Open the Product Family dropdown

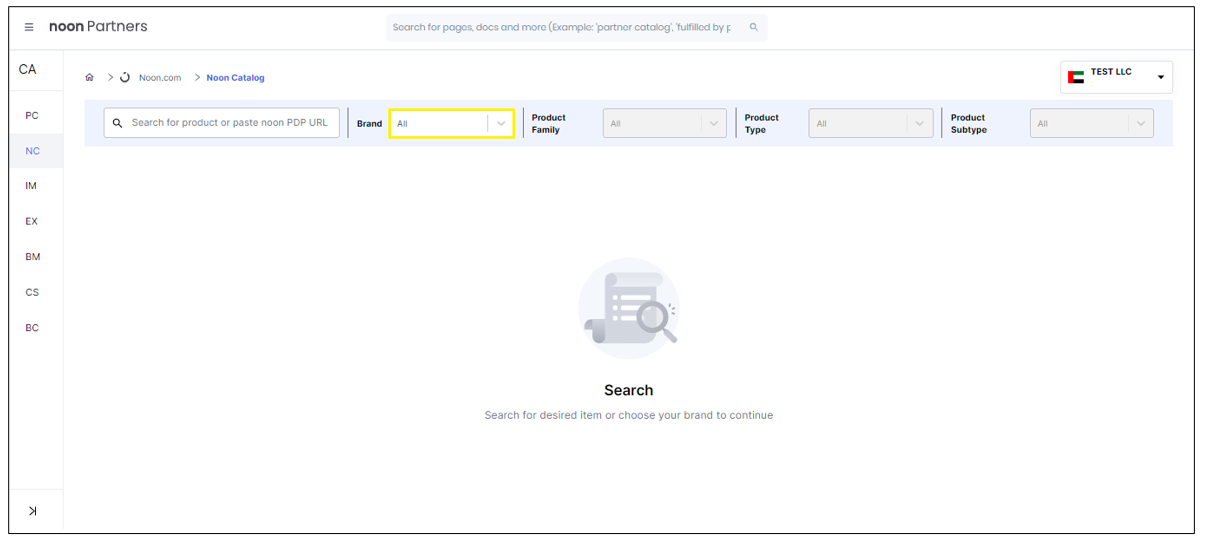coord(664,123)
